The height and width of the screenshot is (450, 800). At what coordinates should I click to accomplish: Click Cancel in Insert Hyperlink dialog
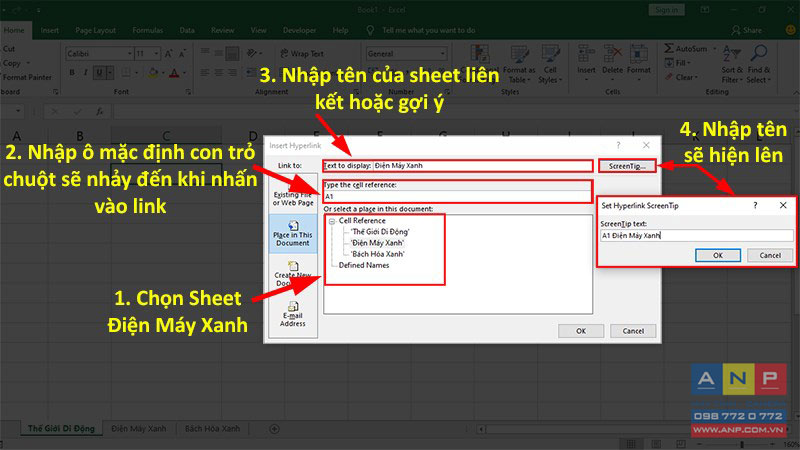[x=633, y=331]
